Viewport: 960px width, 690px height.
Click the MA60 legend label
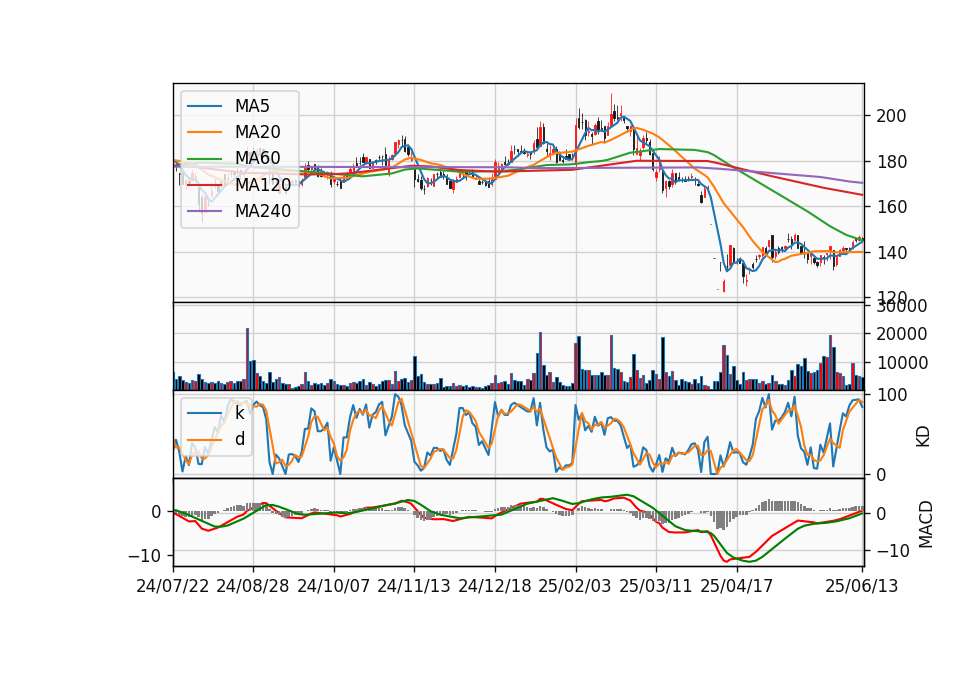[257, 158]
